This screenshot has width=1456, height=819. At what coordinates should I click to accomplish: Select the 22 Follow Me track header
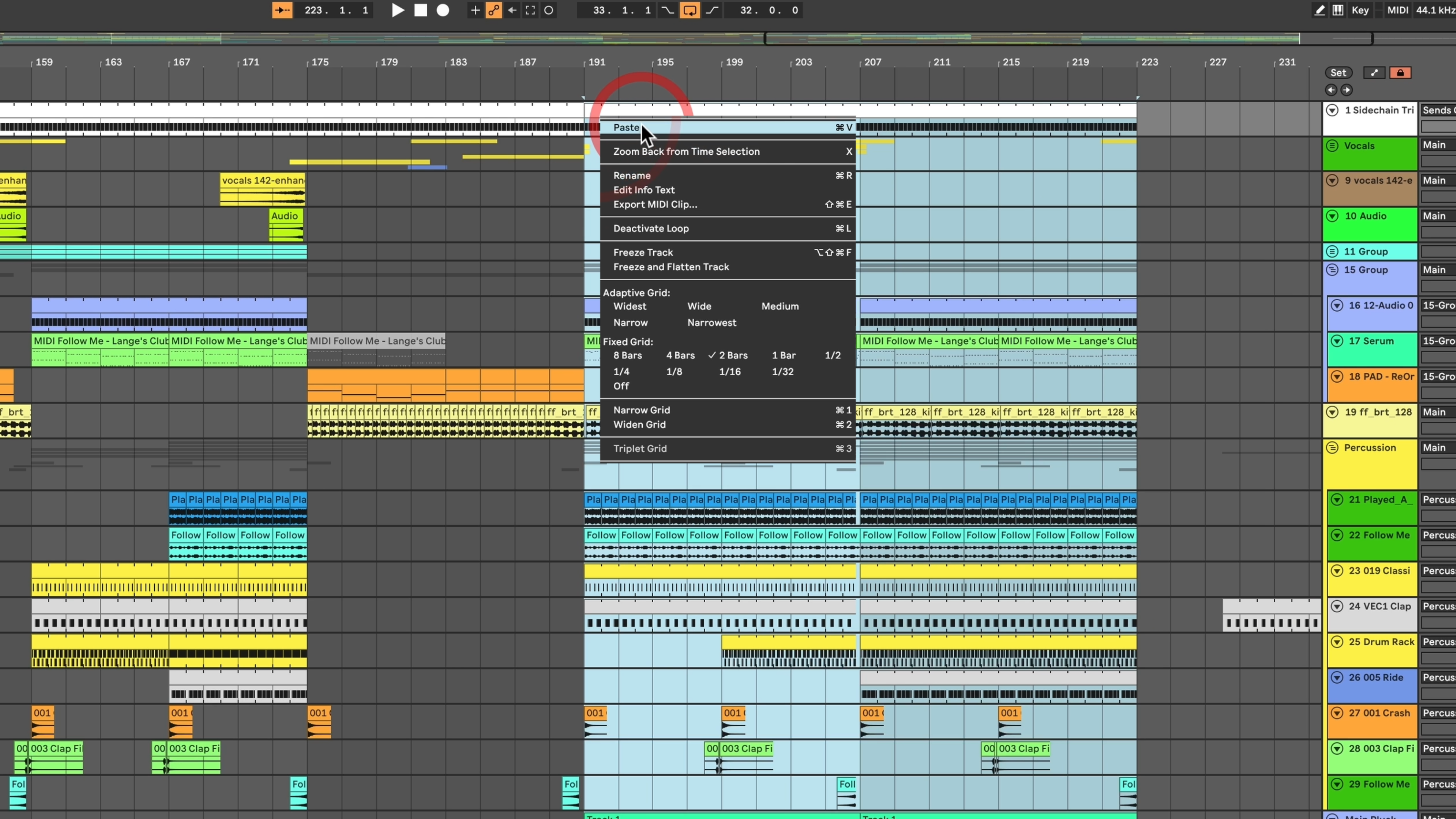pyautogui.click(x=1372, y=543)
